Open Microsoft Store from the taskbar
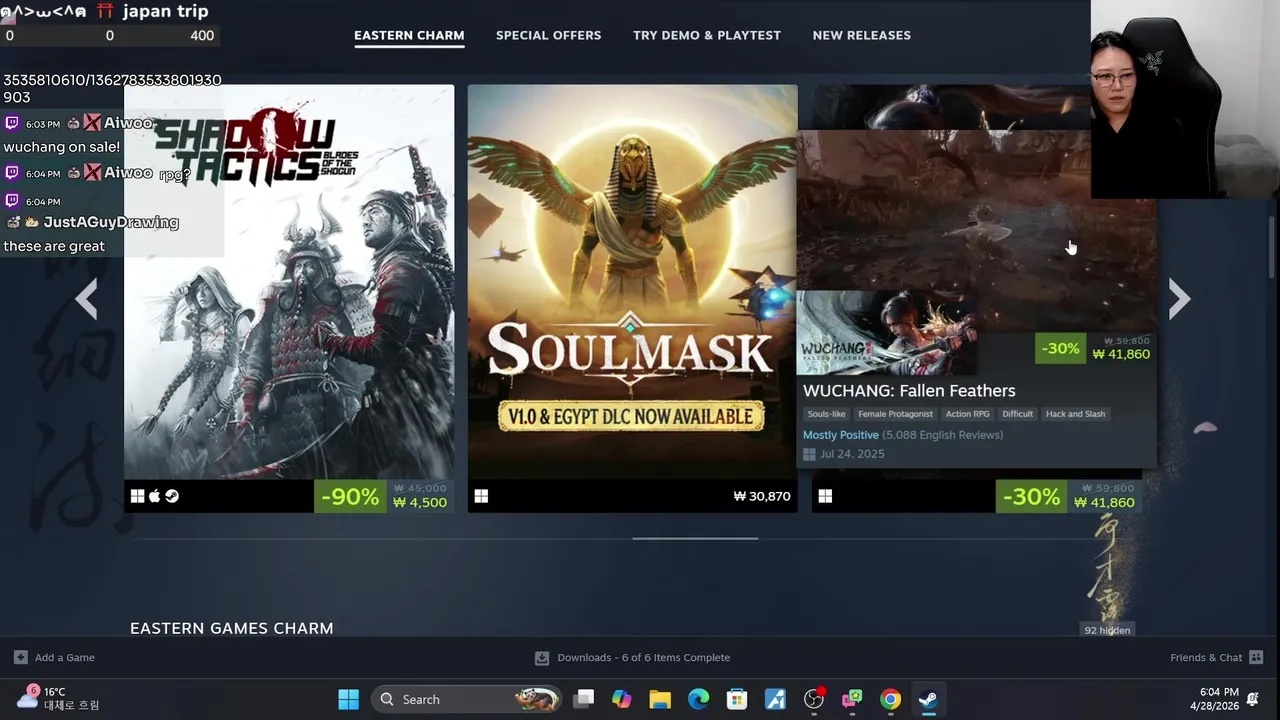Screen dimensions: 1280x720 [x=737, y=699]
